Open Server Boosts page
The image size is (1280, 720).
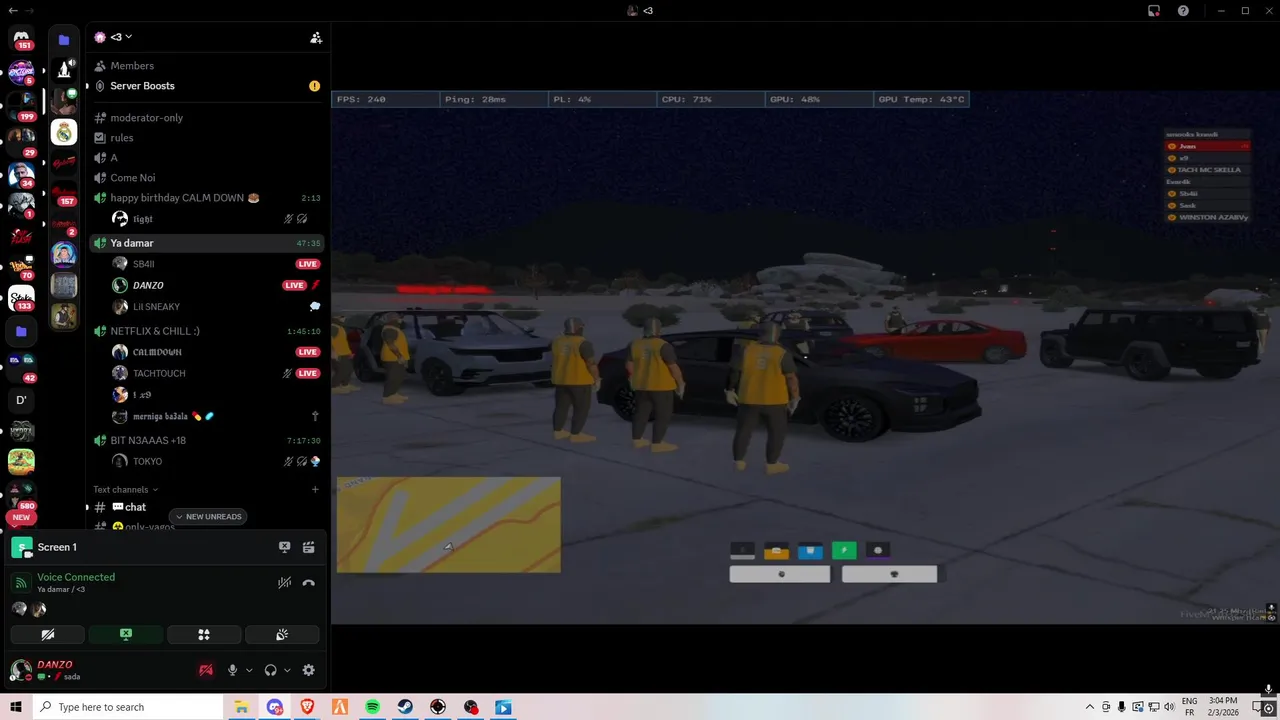click(x=208, y=86)
